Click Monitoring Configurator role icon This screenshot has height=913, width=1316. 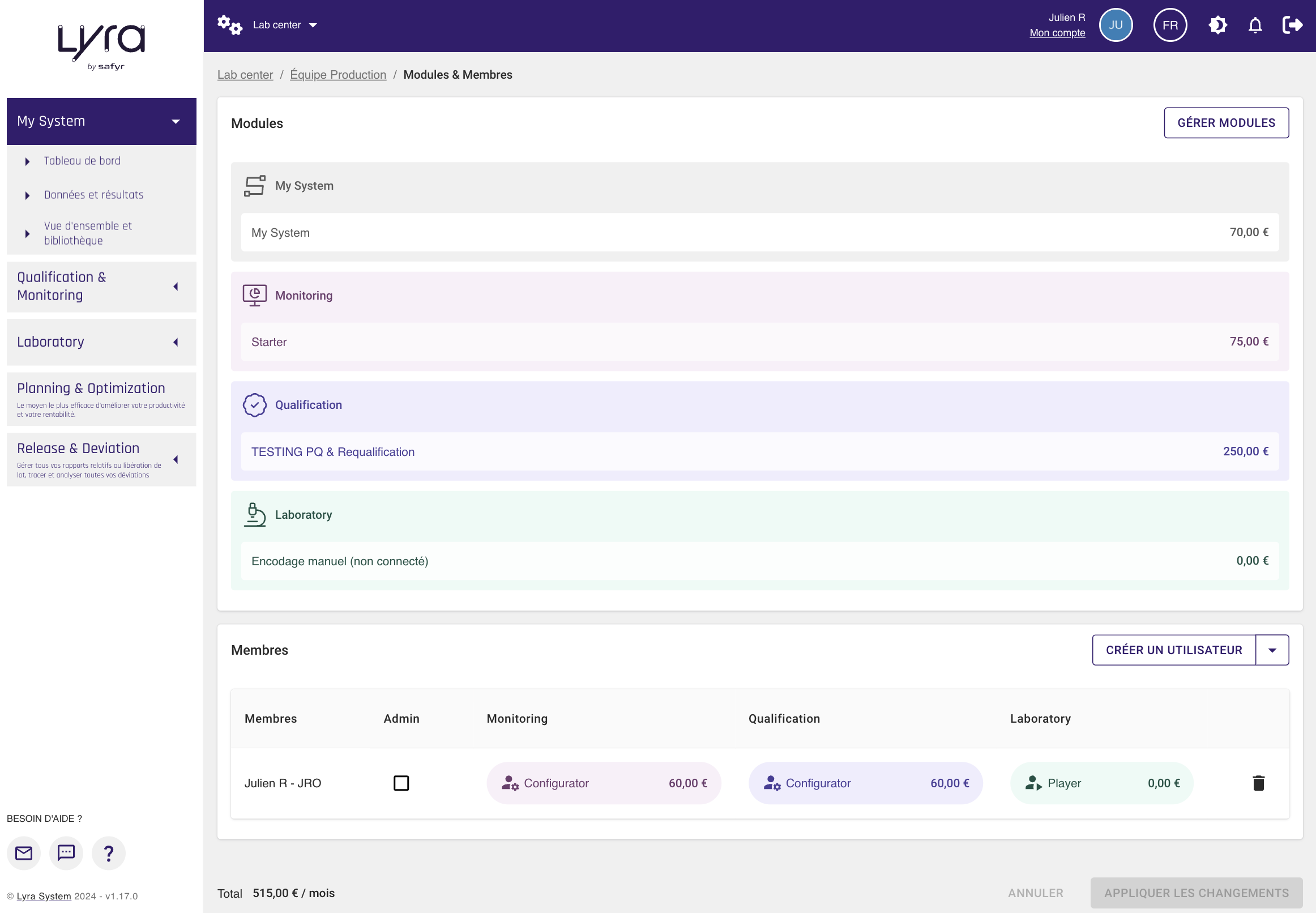point(510,783)
